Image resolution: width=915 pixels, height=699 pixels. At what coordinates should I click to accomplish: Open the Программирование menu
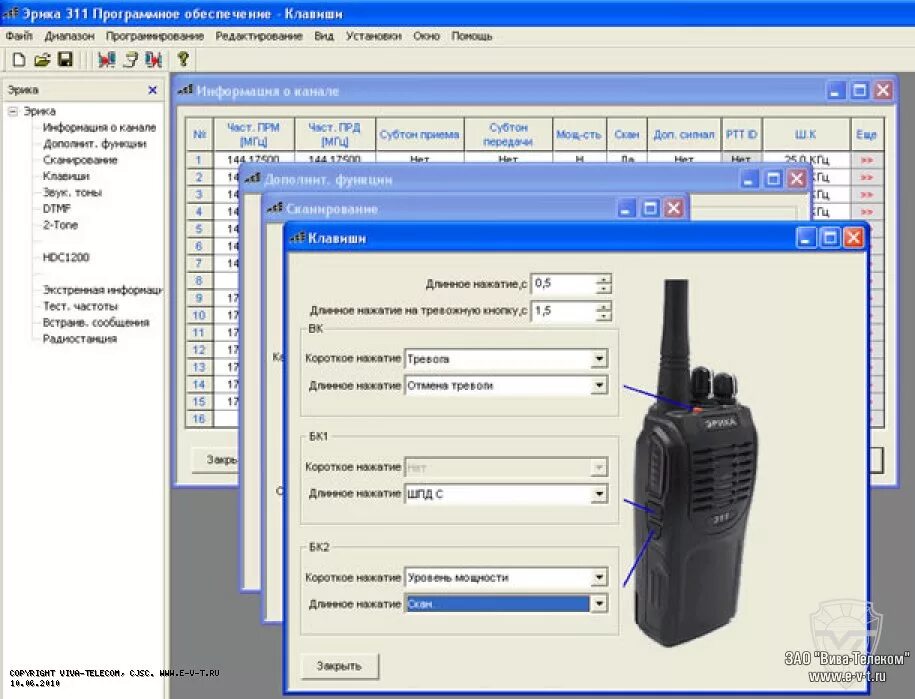155,36
